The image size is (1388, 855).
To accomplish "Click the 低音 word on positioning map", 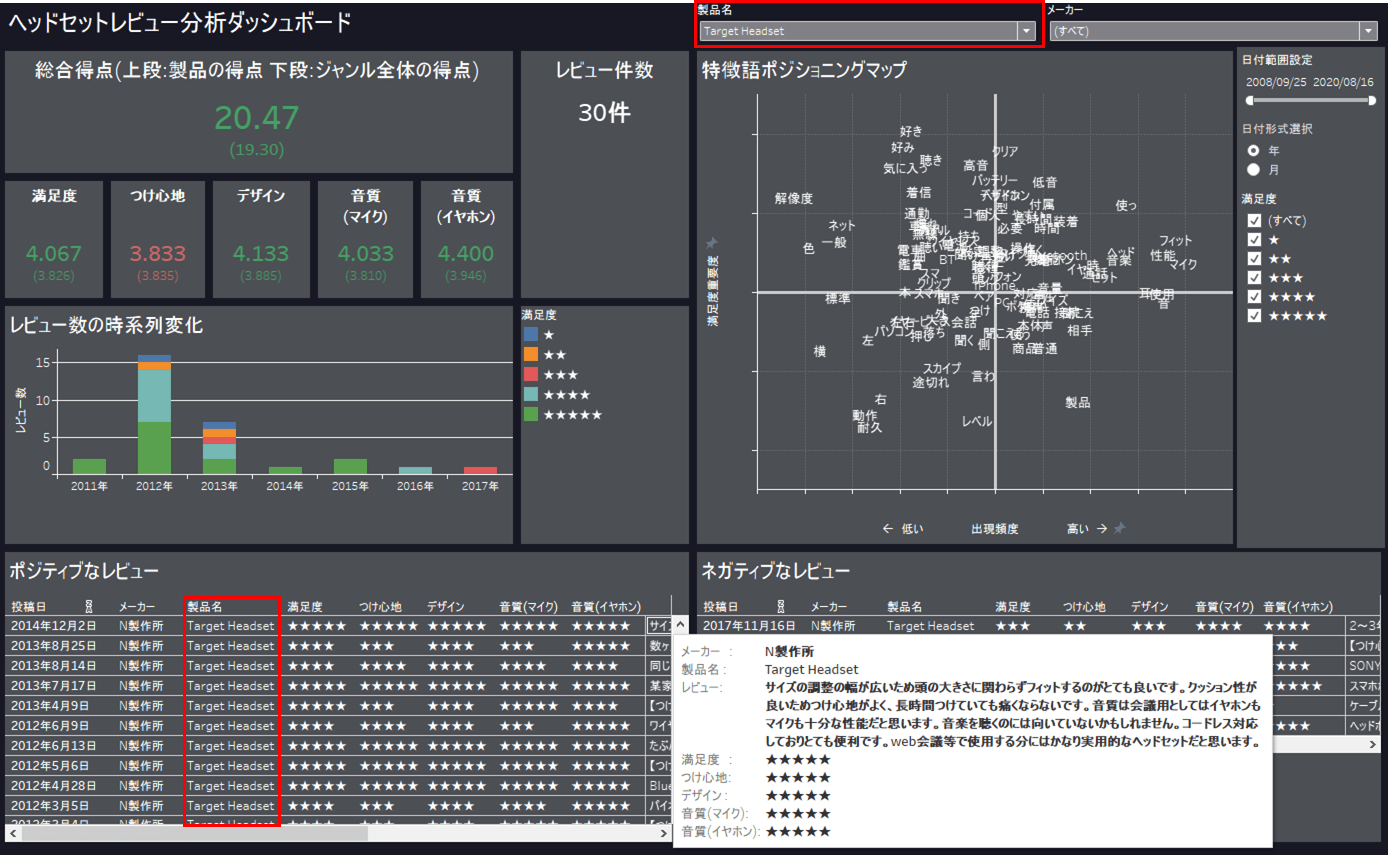I will (x=1045, y=183).
